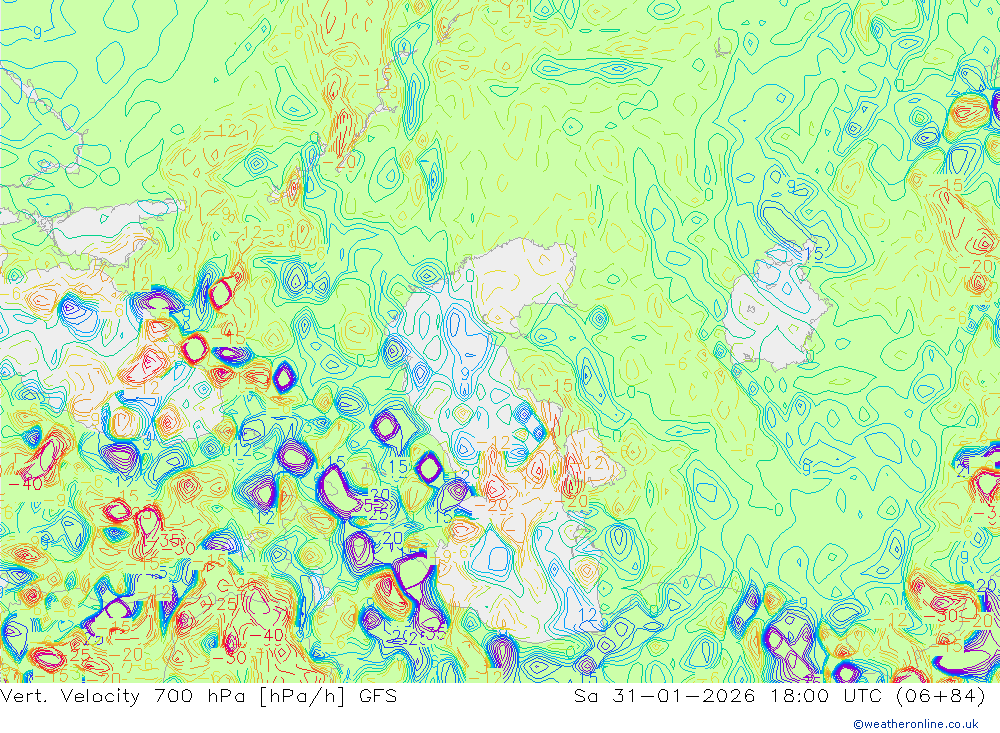Image resolution: width=1000 pixels, height=733 pixels.
Task: Click the 'Sa 31-01-2026 18:00 UTC (06+84)' timestamp
Action: (x=779, y=696)
